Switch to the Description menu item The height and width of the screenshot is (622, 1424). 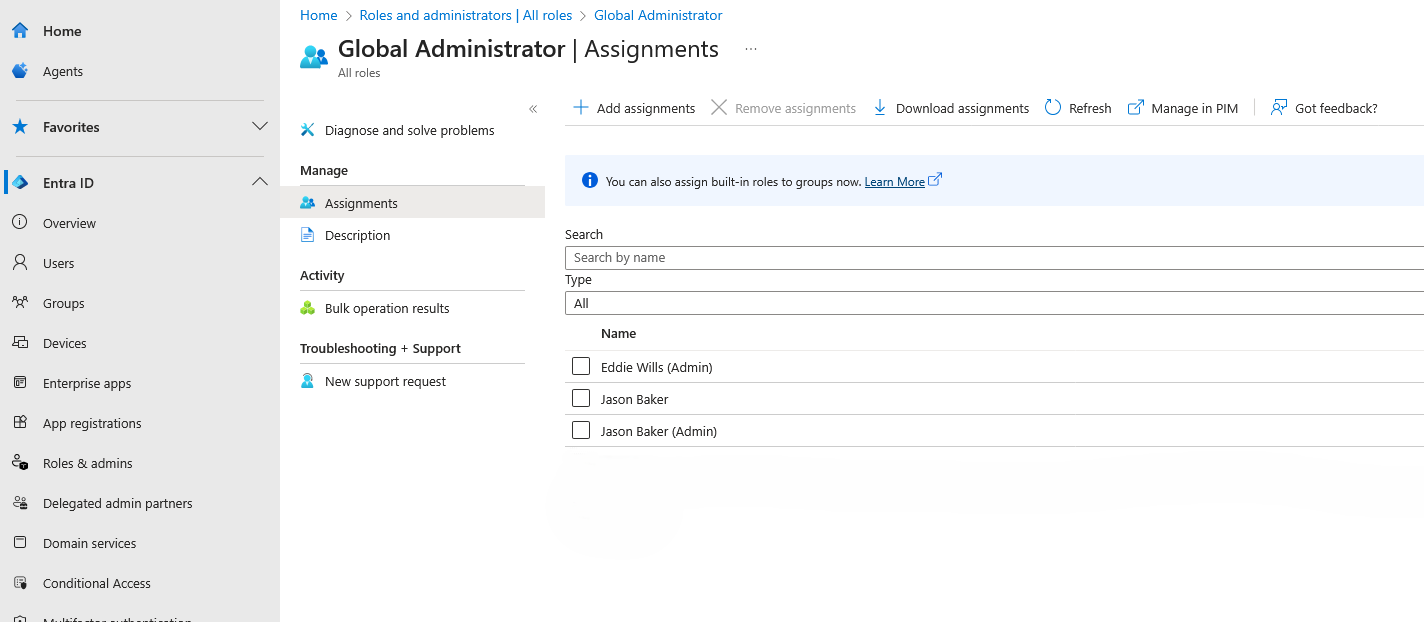point(357,236)
